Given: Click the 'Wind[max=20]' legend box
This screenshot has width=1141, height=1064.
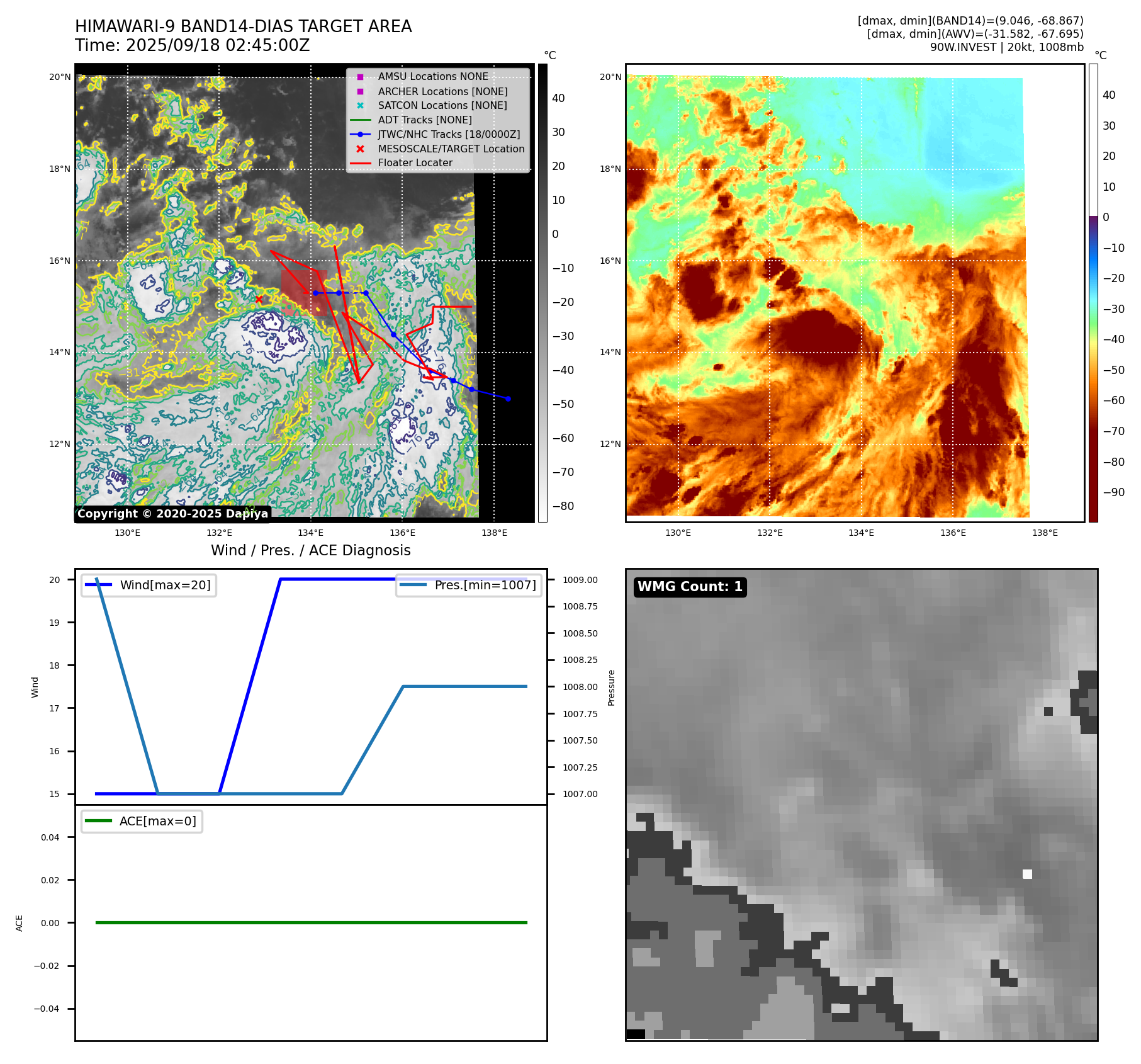Looking at the screenshot, I should [149, 585].
